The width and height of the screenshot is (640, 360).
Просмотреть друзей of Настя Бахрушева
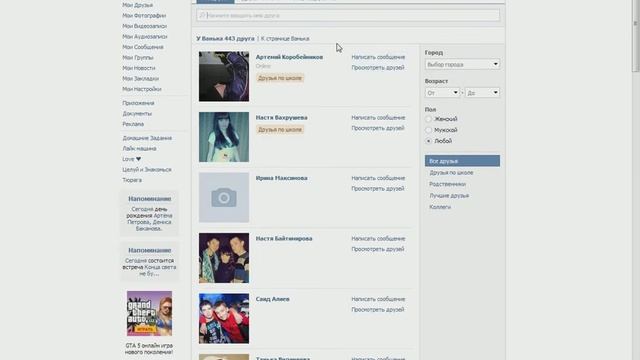pyautogui.click(x=378, y=128)
